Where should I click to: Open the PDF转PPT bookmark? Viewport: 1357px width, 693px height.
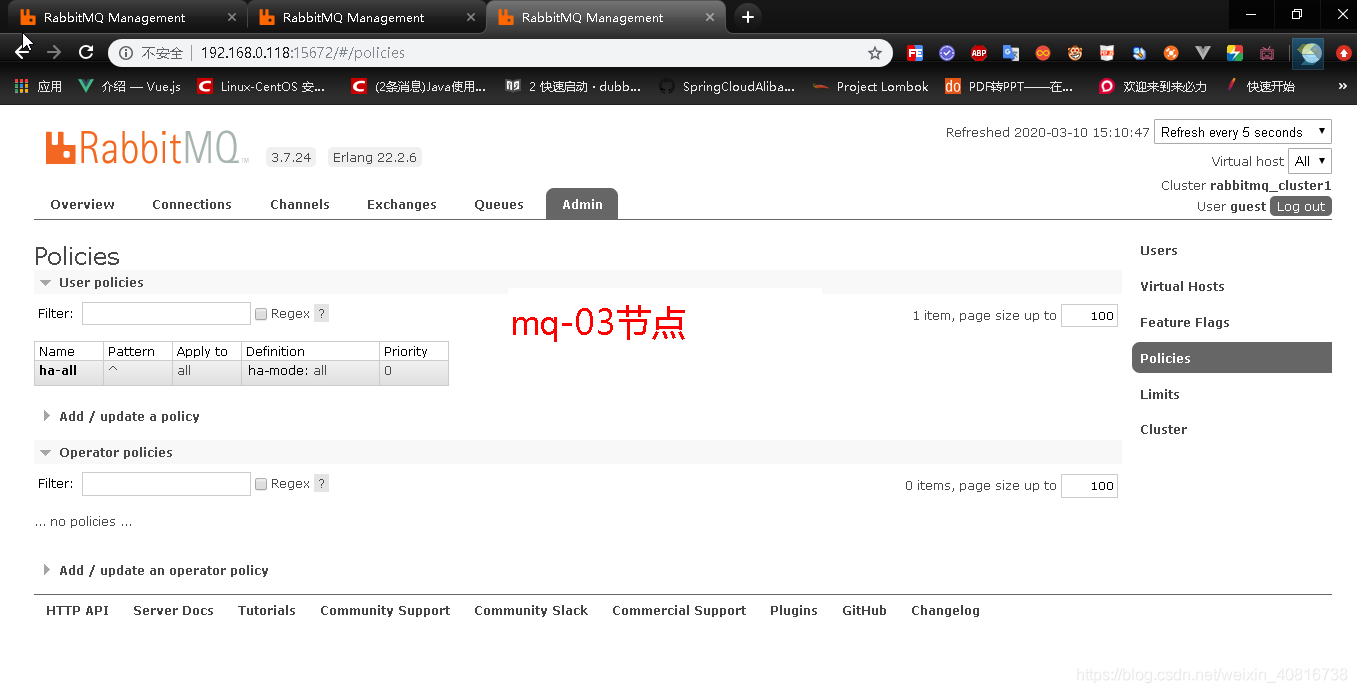1009,87
